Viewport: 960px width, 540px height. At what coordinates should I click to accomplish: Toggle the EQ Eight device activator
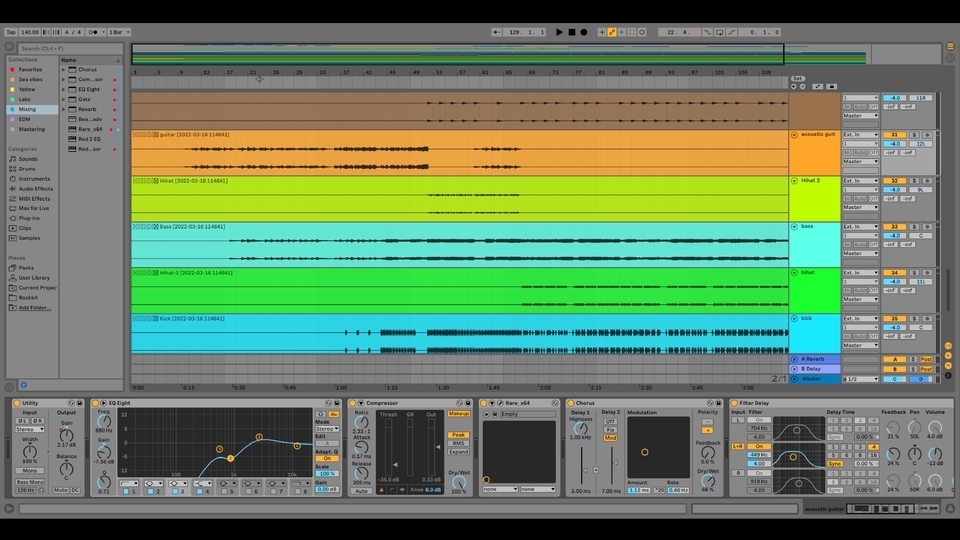click(95, 403)
